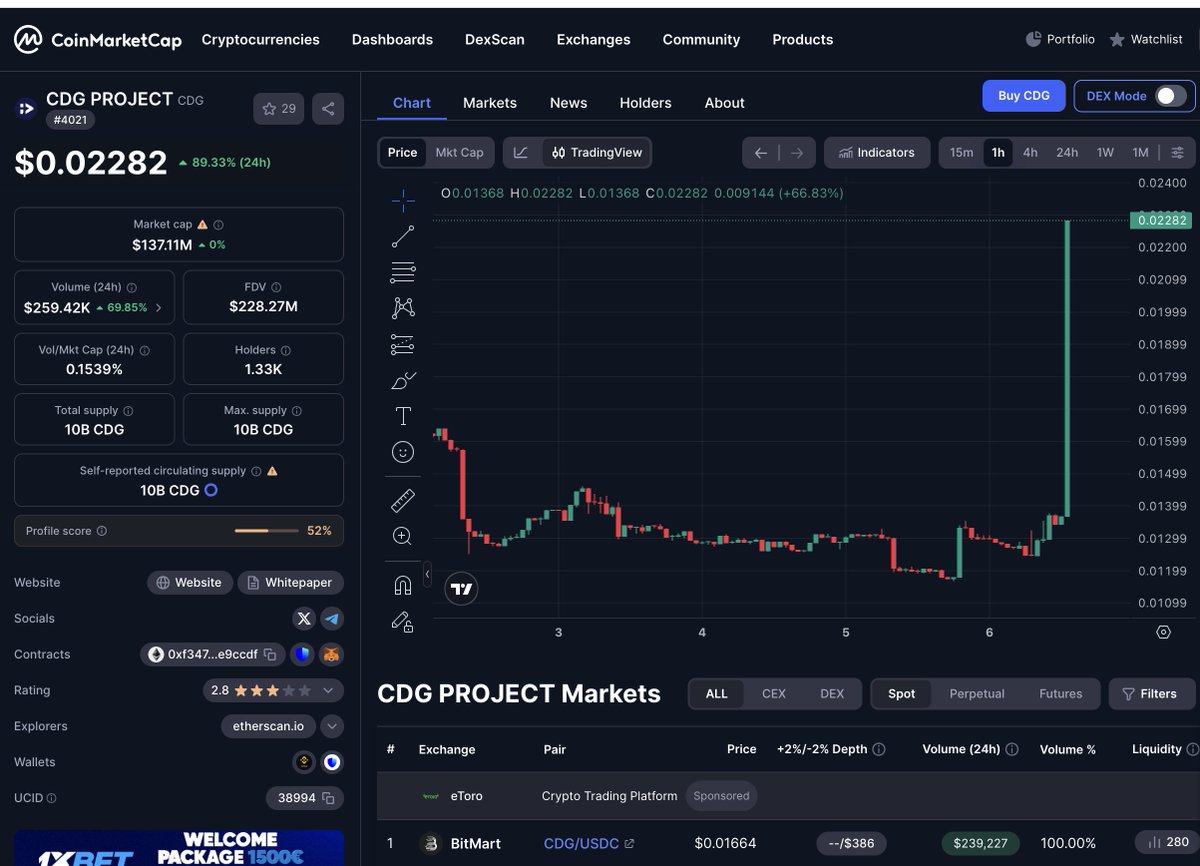The width and height of the screenshot is (1200, 866).
Task: Share the CDG PROJECT page
Action: [328, 109]
